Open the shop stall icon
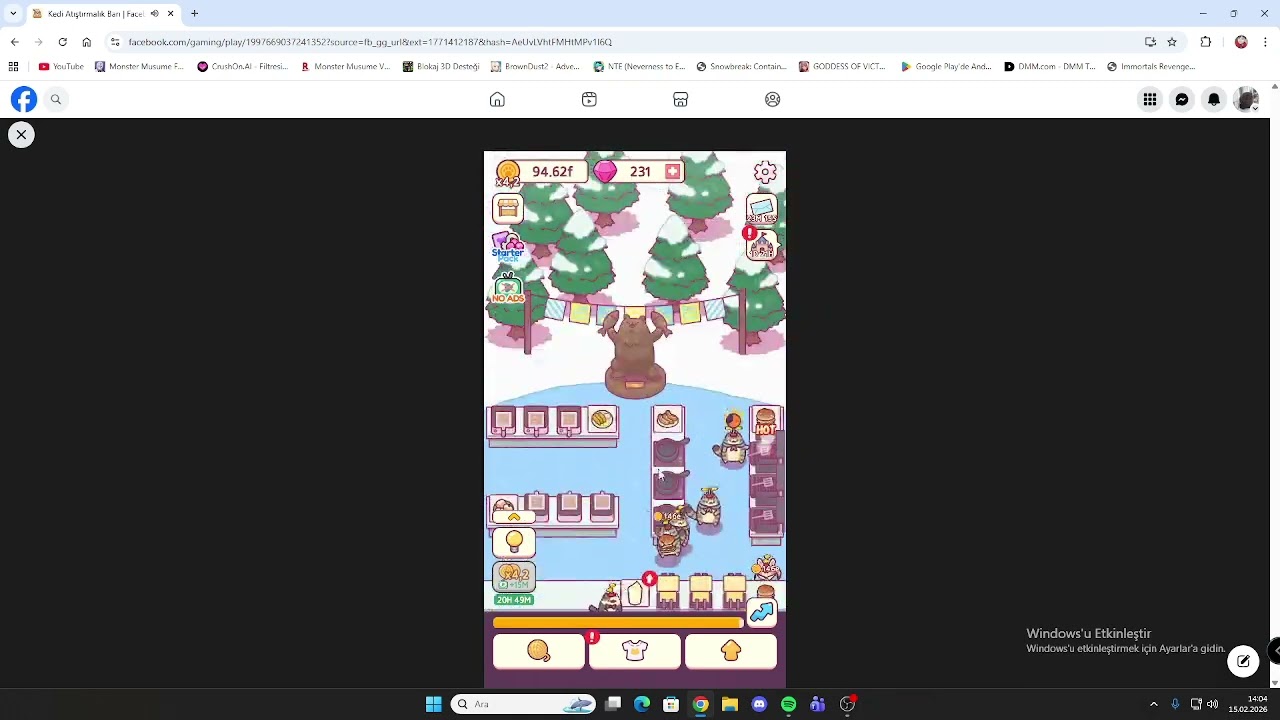The height and width of the screenshot is (720, 1280). pos(508,208)
